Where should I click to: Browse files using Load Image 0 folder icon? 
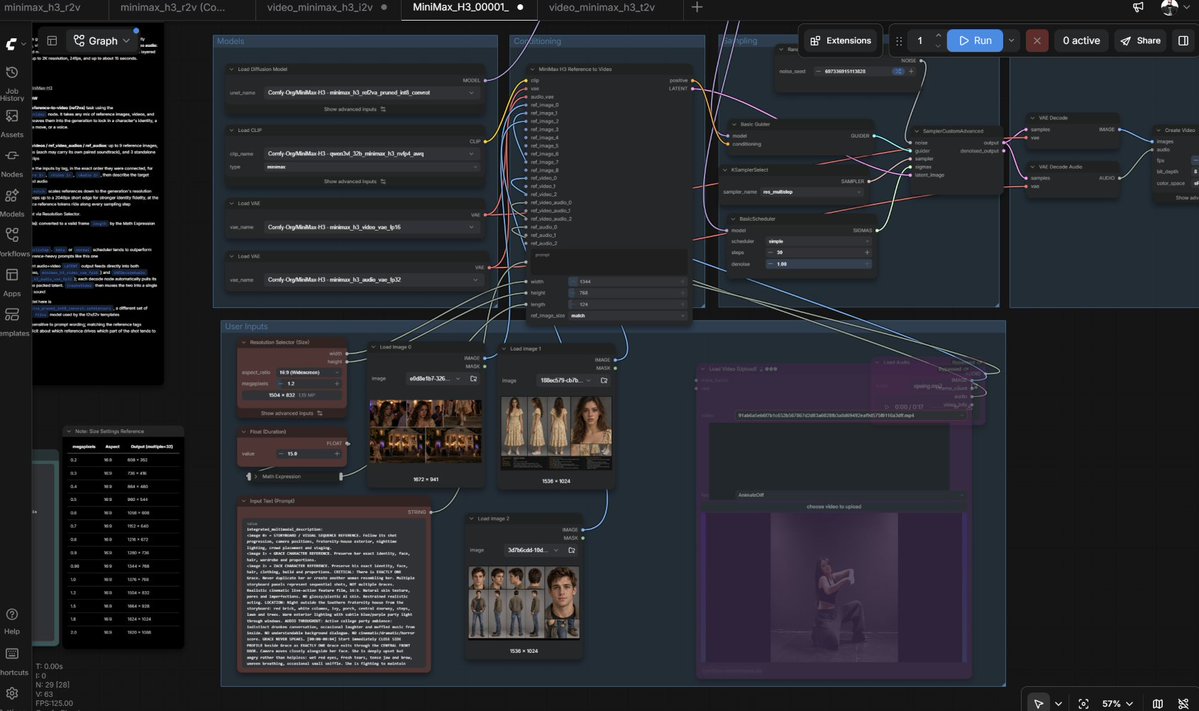point(473,378)
